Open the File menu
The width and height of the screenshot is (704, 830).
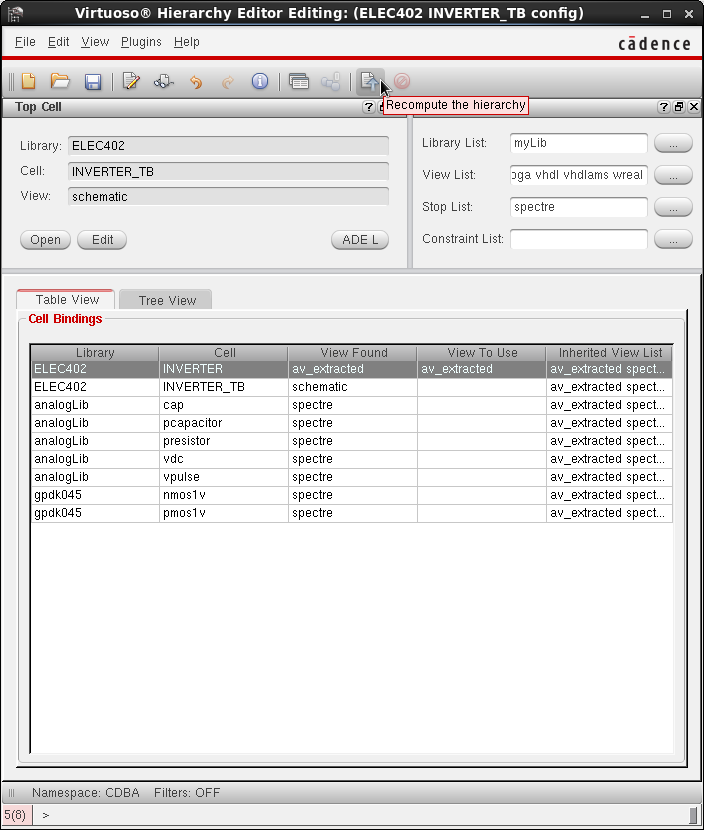click(25, 42)
